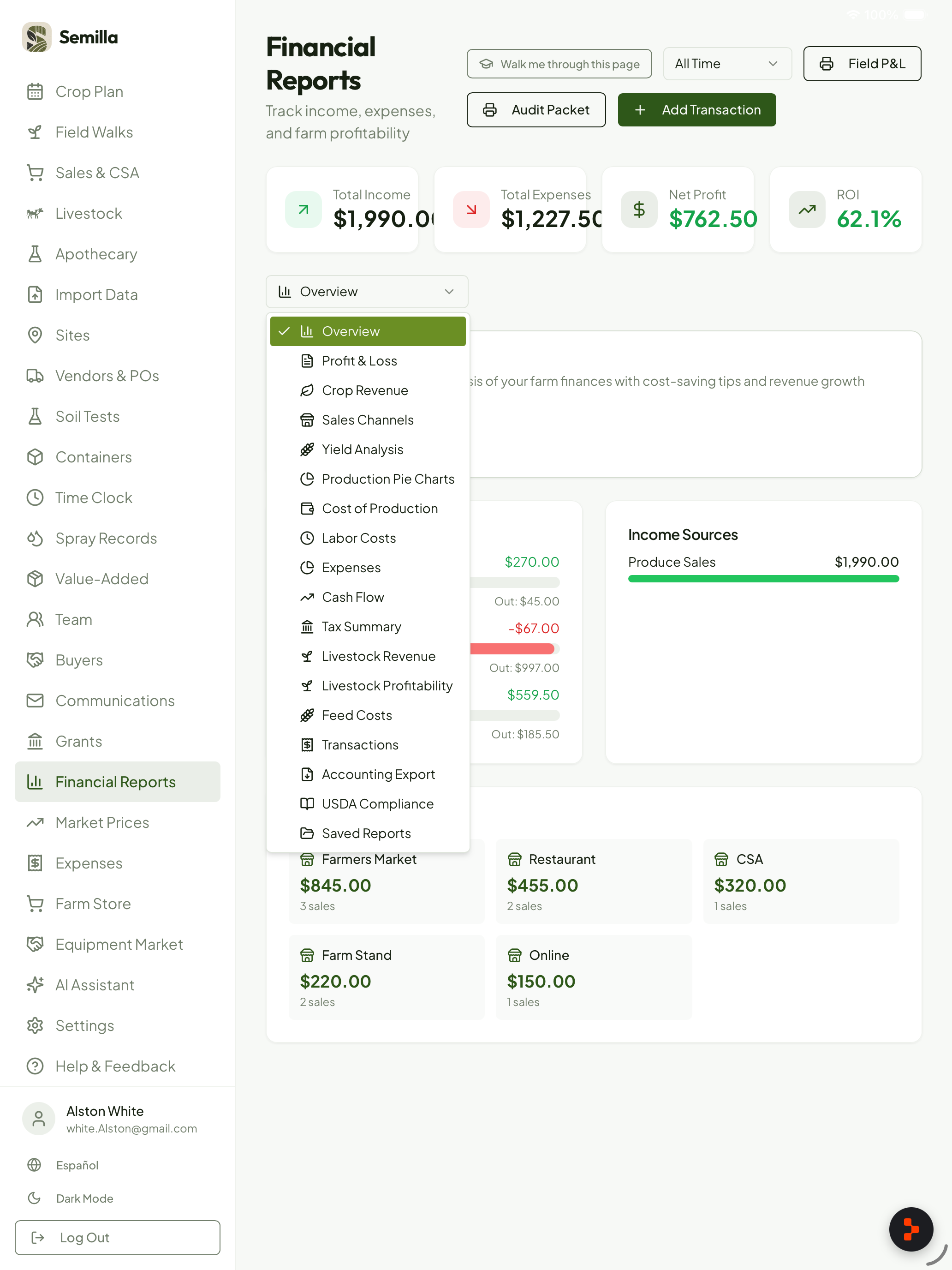The height and width of the screenshot is (1270, 952).
Task: Click the Containers box icon
Action: (35, 457)
